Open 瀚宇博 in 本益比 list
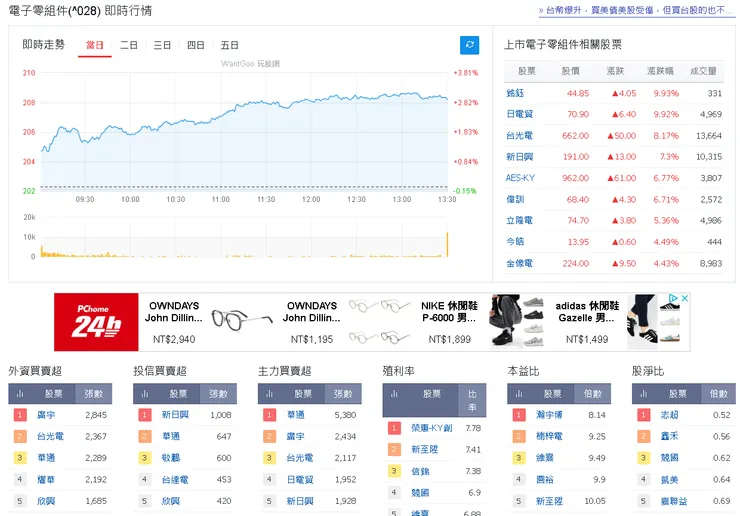 coord(549,415)
